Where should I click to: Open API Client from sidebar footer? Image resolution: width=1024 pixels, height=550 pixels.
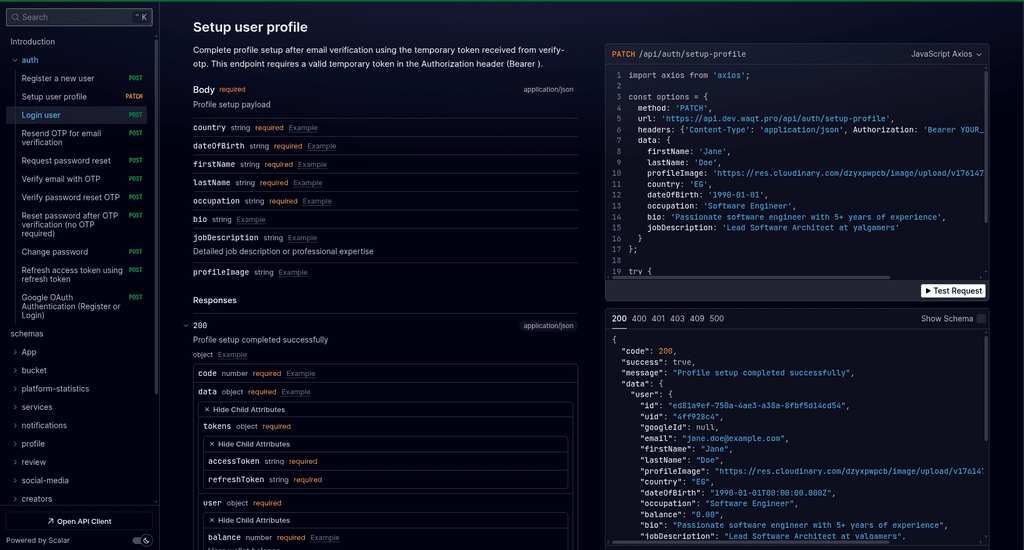[x=79, y=521]
